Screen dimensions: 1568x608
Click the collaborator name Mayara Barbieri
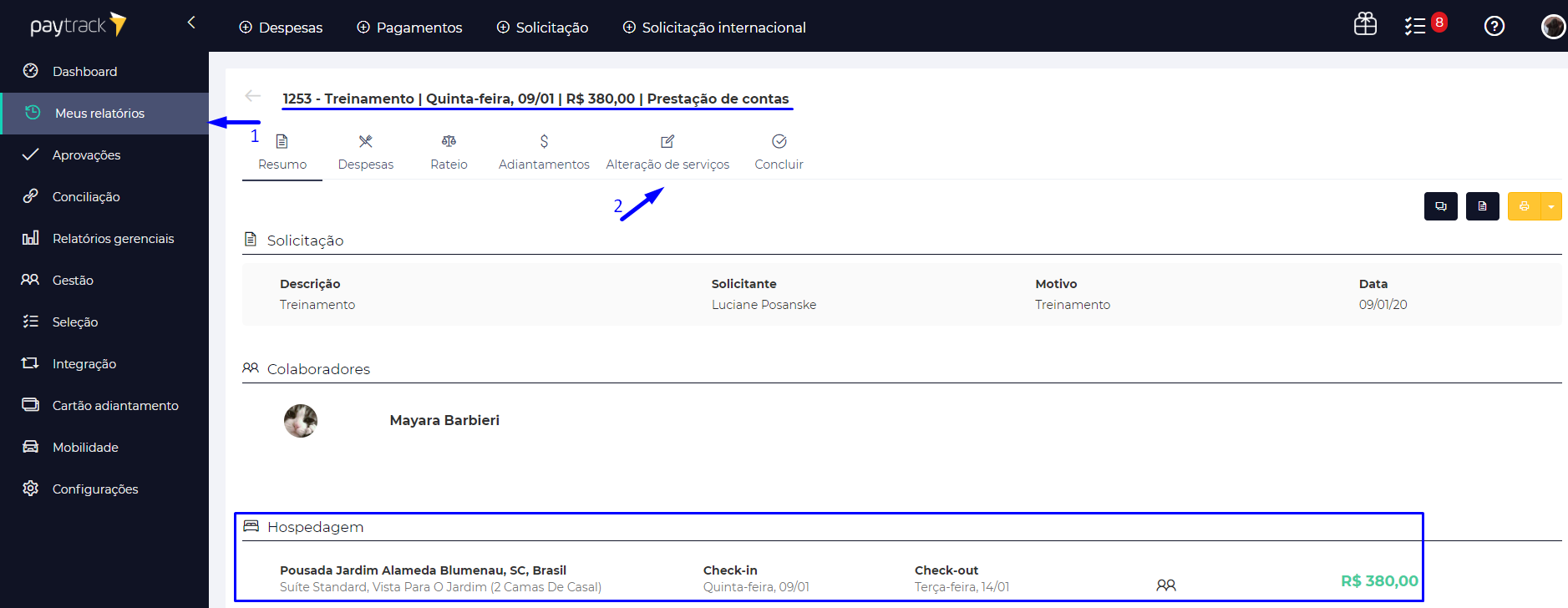point(444,420)
